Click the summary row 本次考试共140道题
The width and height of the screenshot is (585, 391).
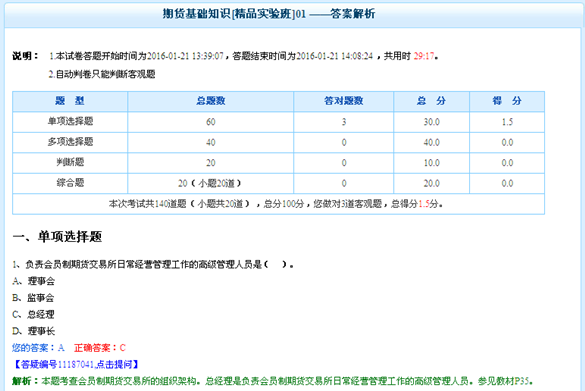click(278, 204)
